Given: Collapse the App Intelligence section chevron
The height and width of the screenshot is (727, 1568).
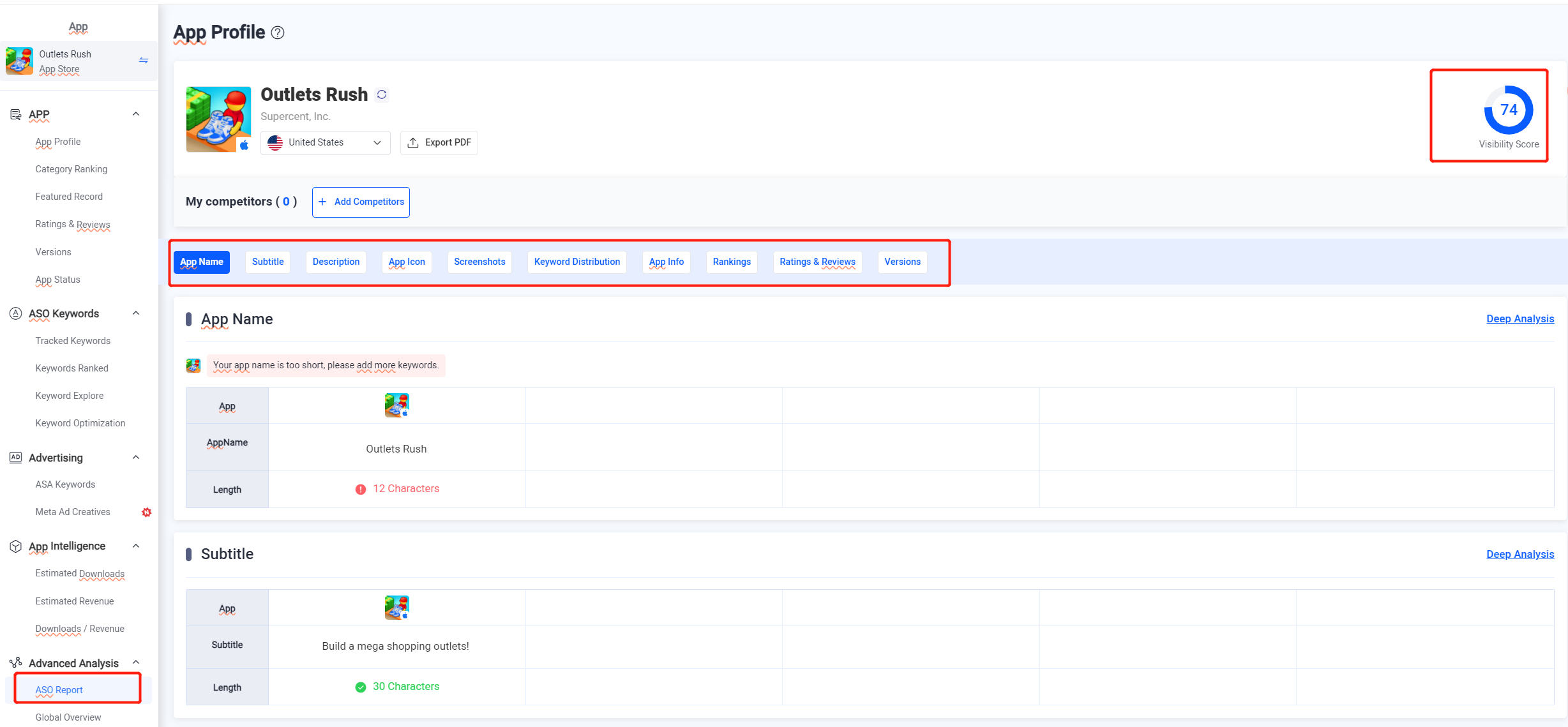Looking at the screenshot, I should (x=136, y=546).
